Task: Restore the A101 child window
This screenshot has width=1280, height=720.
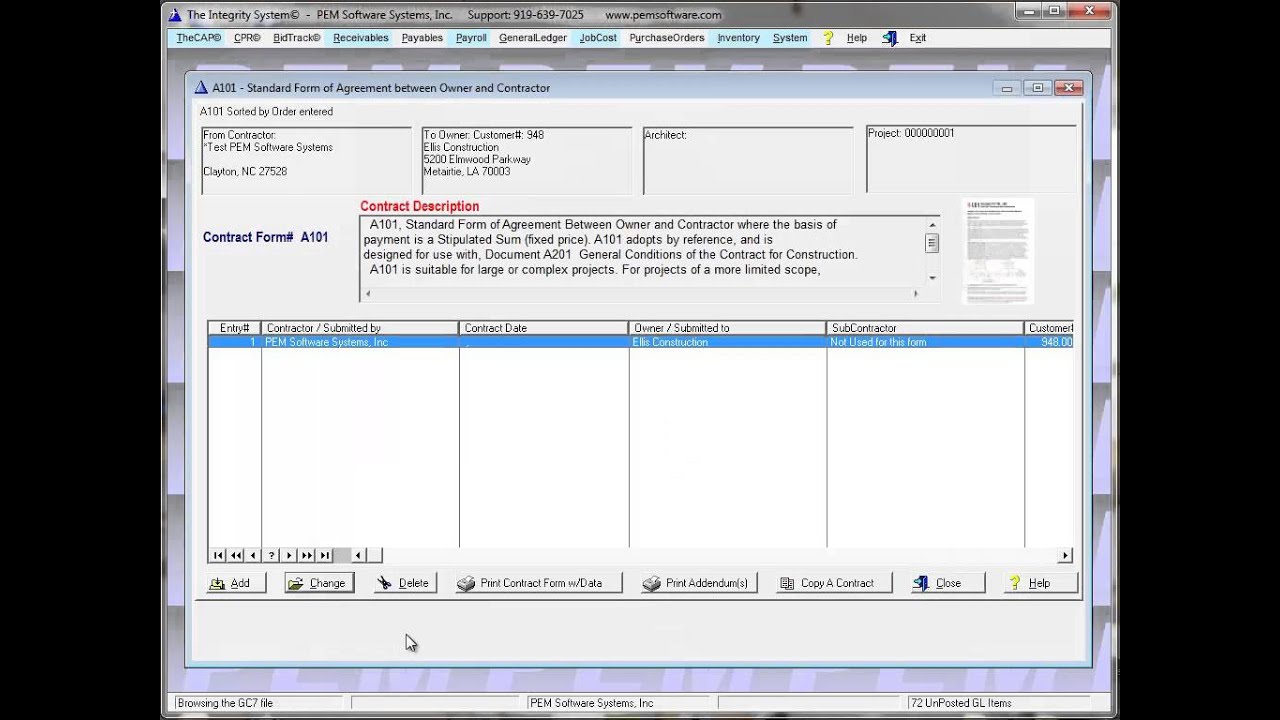Action: tap(1037, 88)
